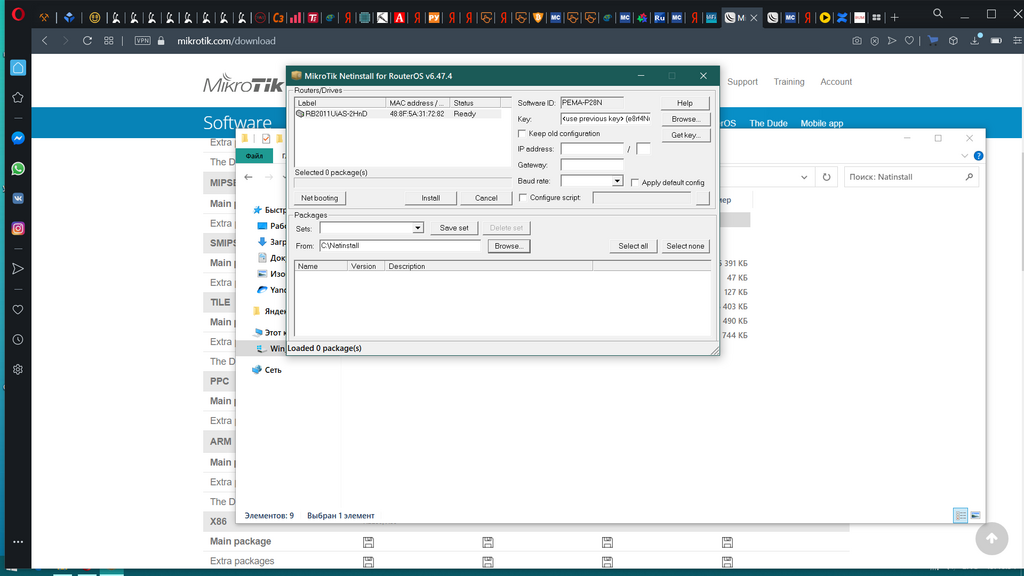Click the Explorer search box Поиск: Natinstall
1024x576 pixels.
pyautogui.click(x=911, y=177)
